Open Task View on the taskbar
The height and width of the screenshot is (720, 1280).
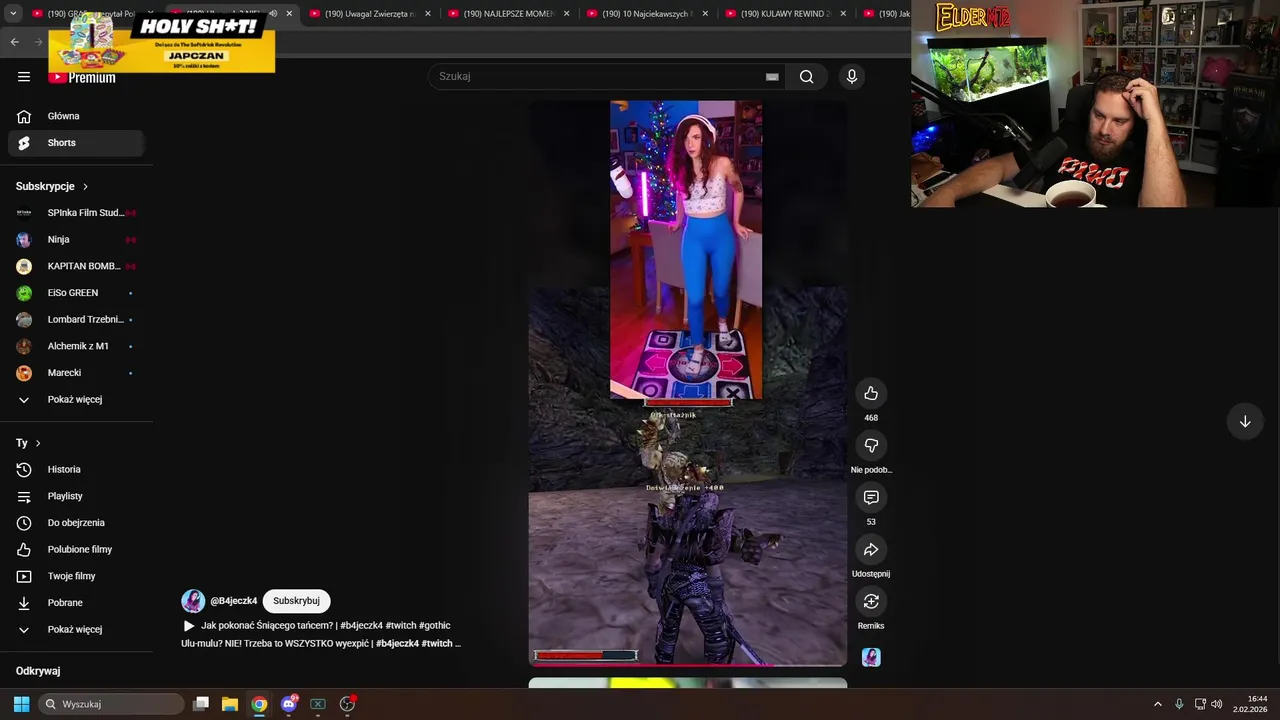click(200, 704)
